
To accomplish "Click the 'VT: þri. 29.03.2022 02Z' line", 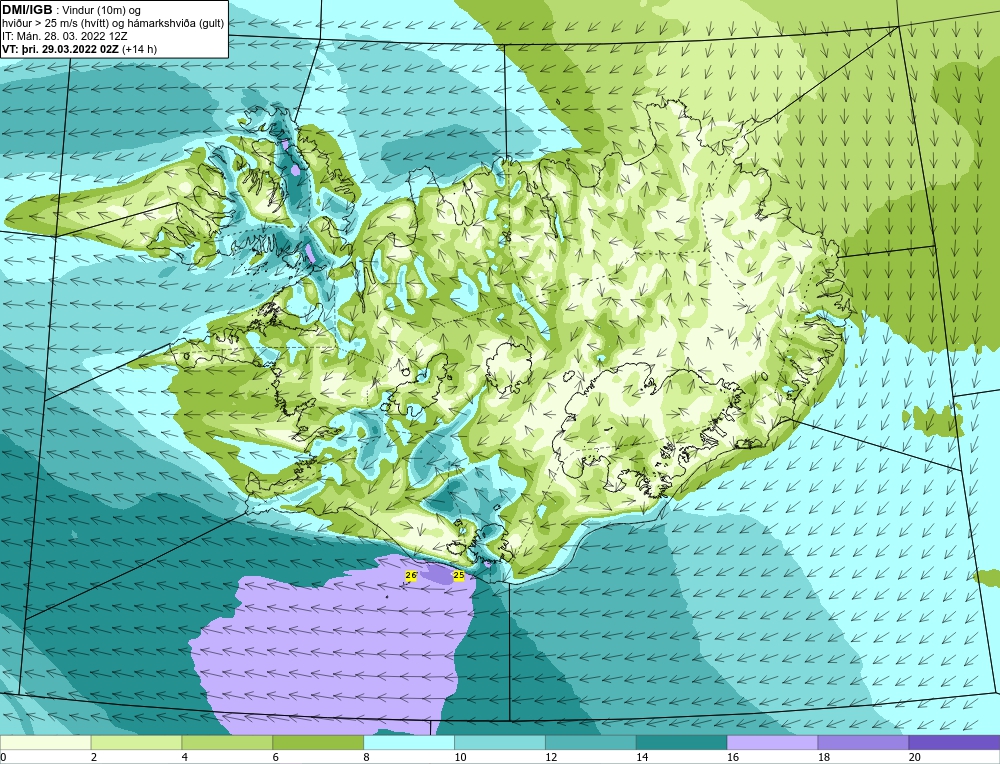I will [60, 49].
